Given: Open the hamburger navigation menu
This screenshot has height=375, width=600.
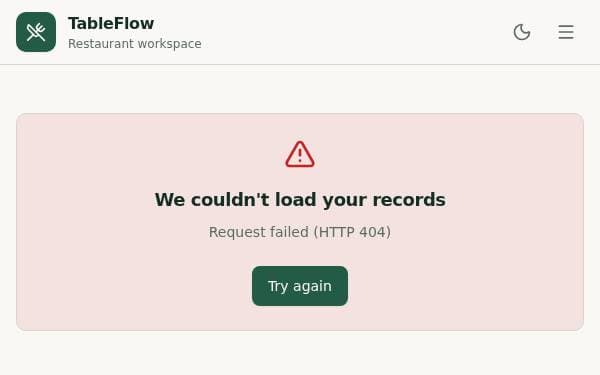Looking at the screenshot, I should [566, 32].
